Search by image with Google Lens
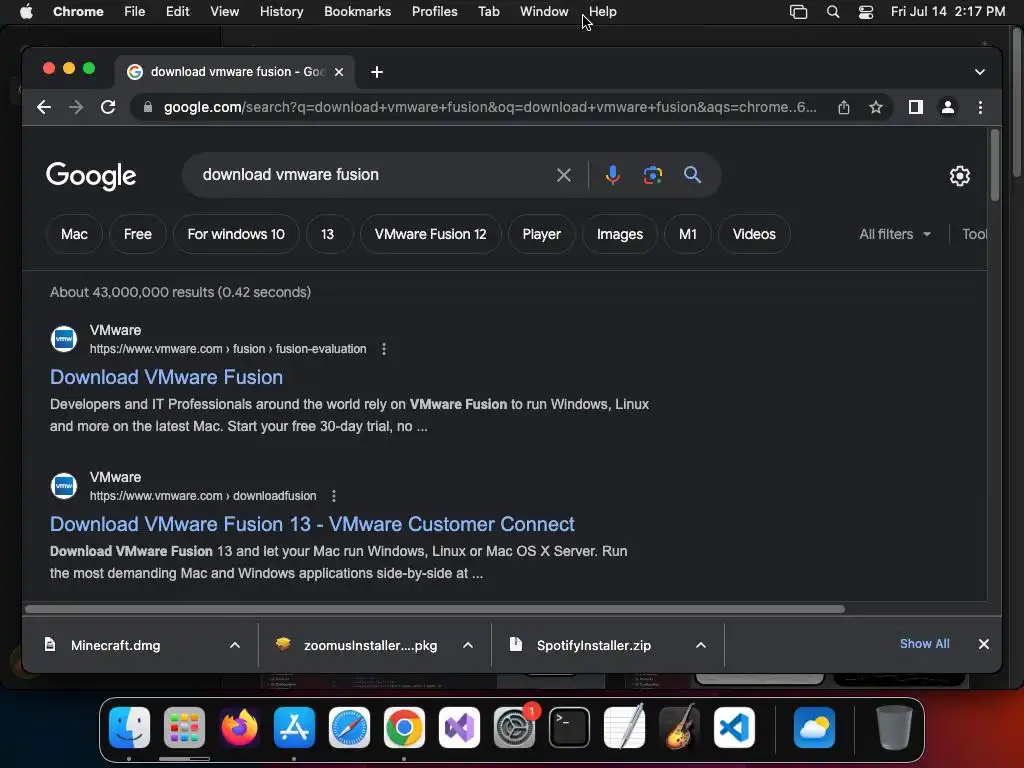The image size is (1024, 768). point(652,175)
